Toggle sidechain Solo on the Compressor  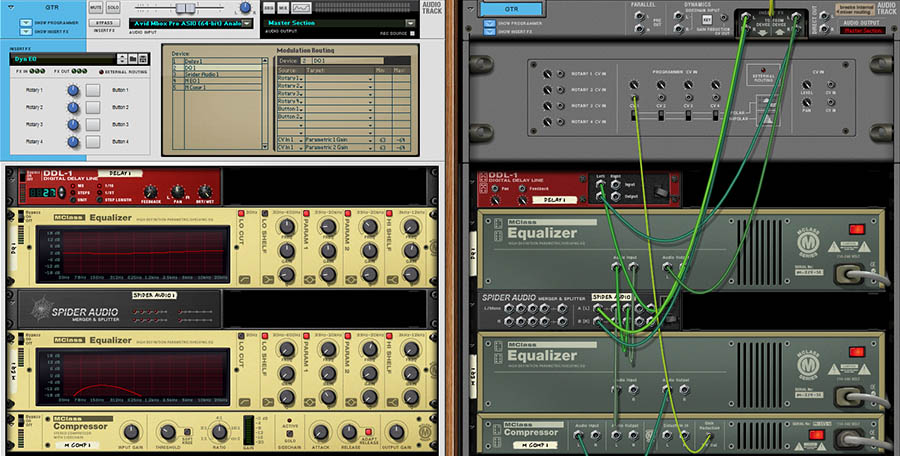click(x=290, y=434)
